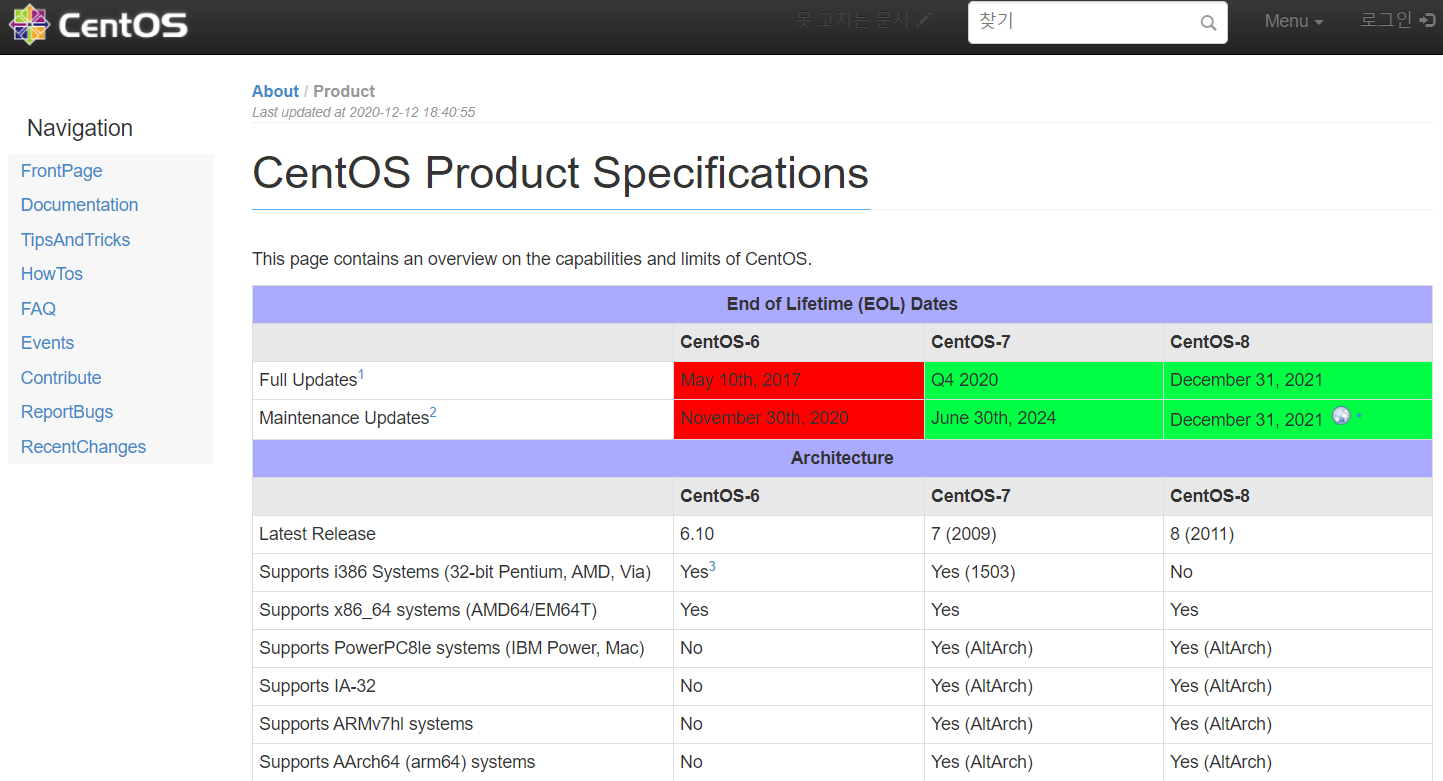Image resolution: width=1443 pixels, height=781 pixels.
Task: Go to the About breadcrumb link
Action: (275, 91)
